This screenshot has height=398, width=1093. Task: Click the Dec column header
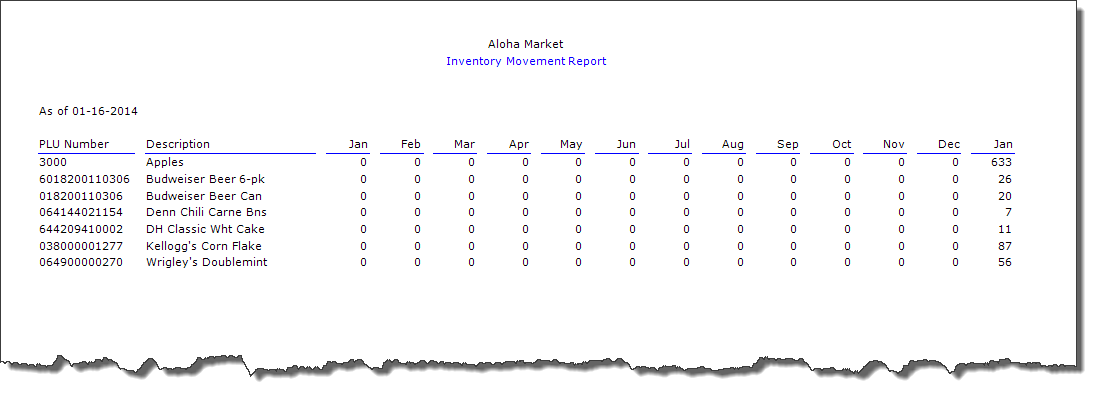tap(949, 144)
